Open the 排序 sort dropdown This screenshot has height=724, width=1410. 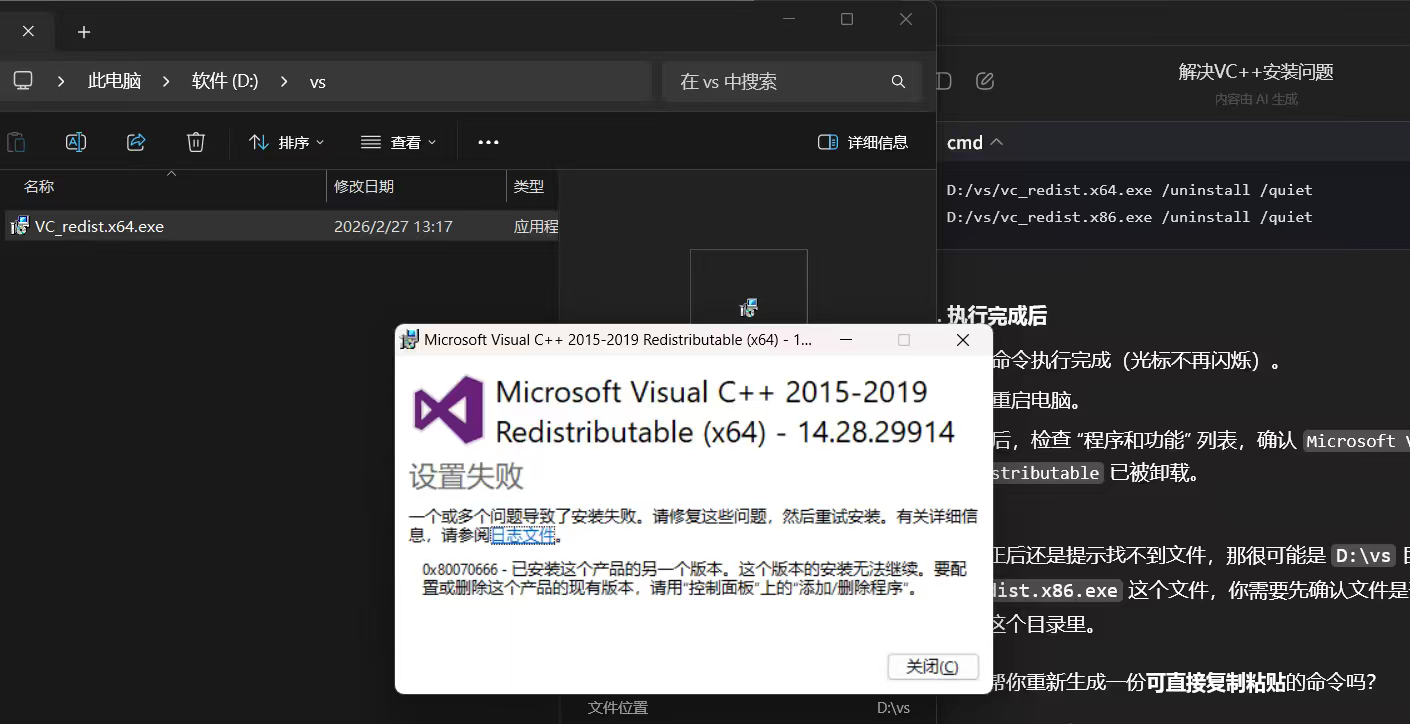(x=286, y=142)
